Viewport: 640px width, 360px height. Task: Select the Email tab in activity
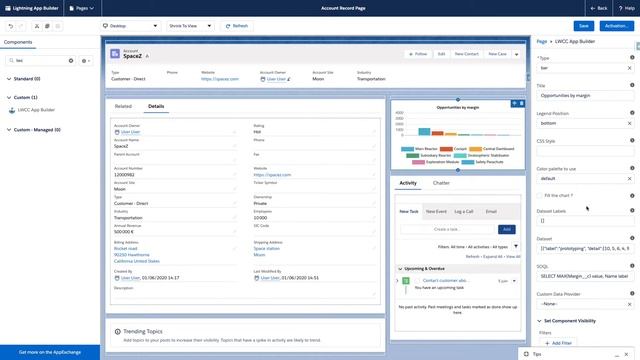tap(491, 211)
